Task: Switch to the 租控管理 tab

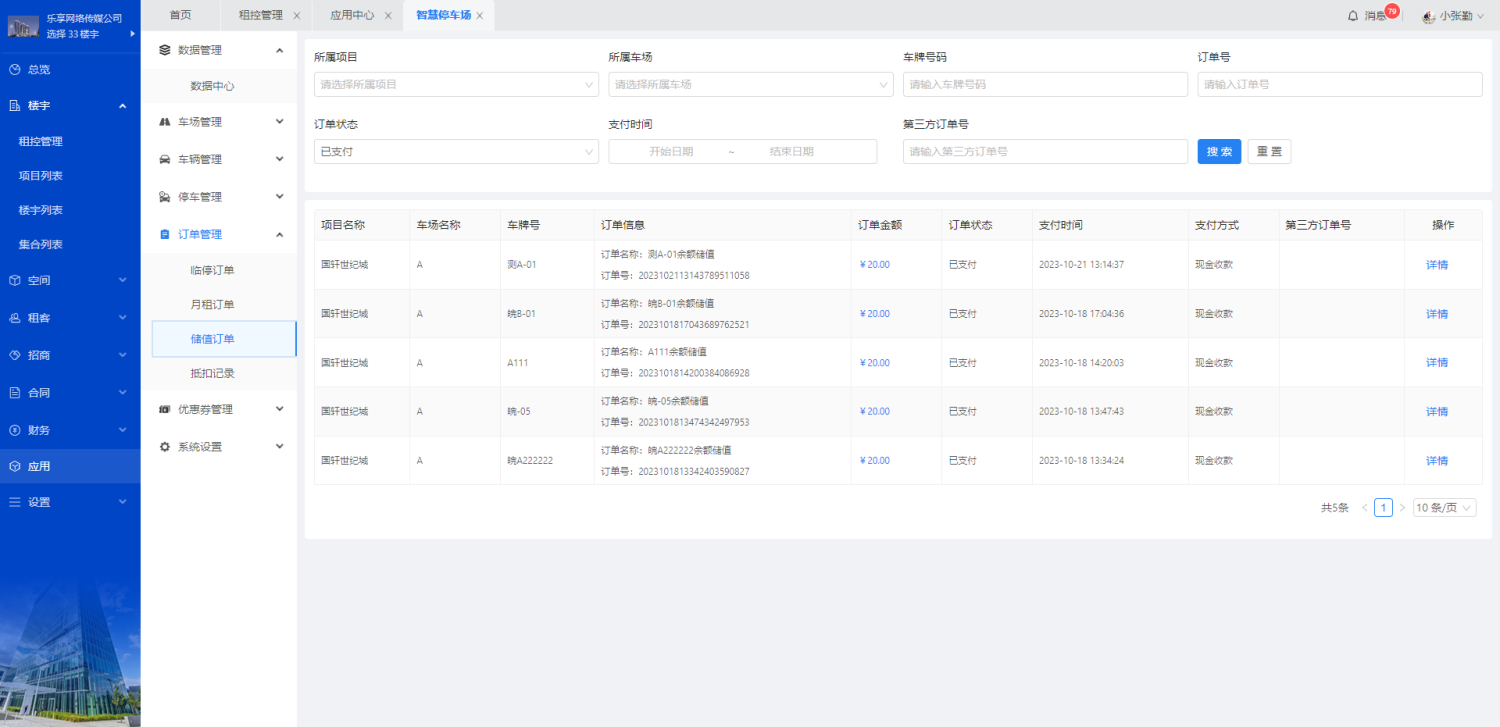Action: click(261, 15)
